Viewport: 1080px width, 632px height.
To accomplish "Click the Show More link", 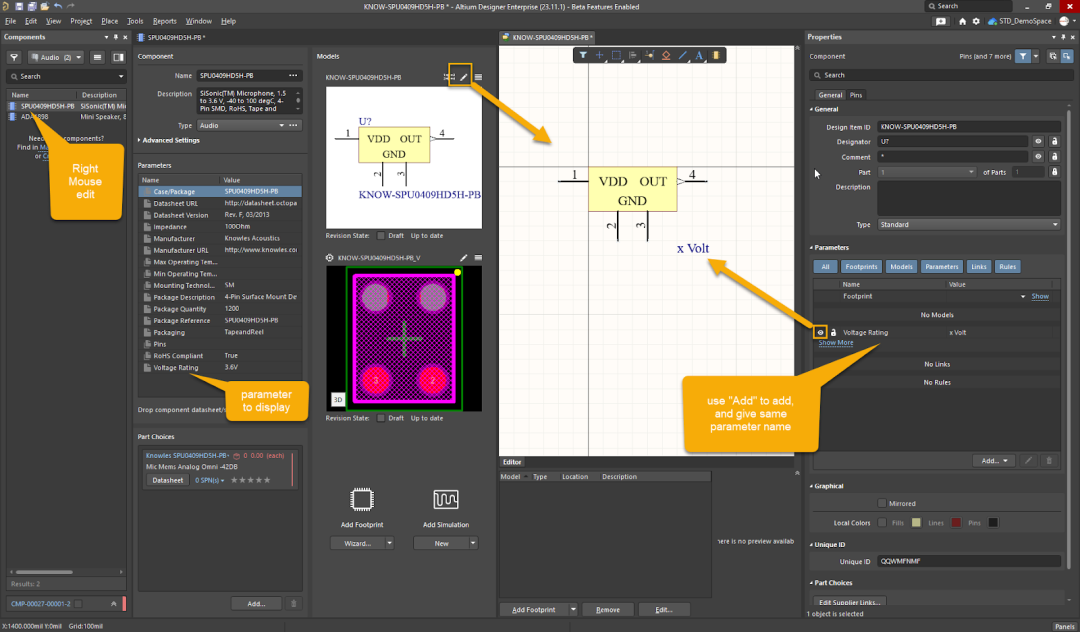I will pos(835,343).
